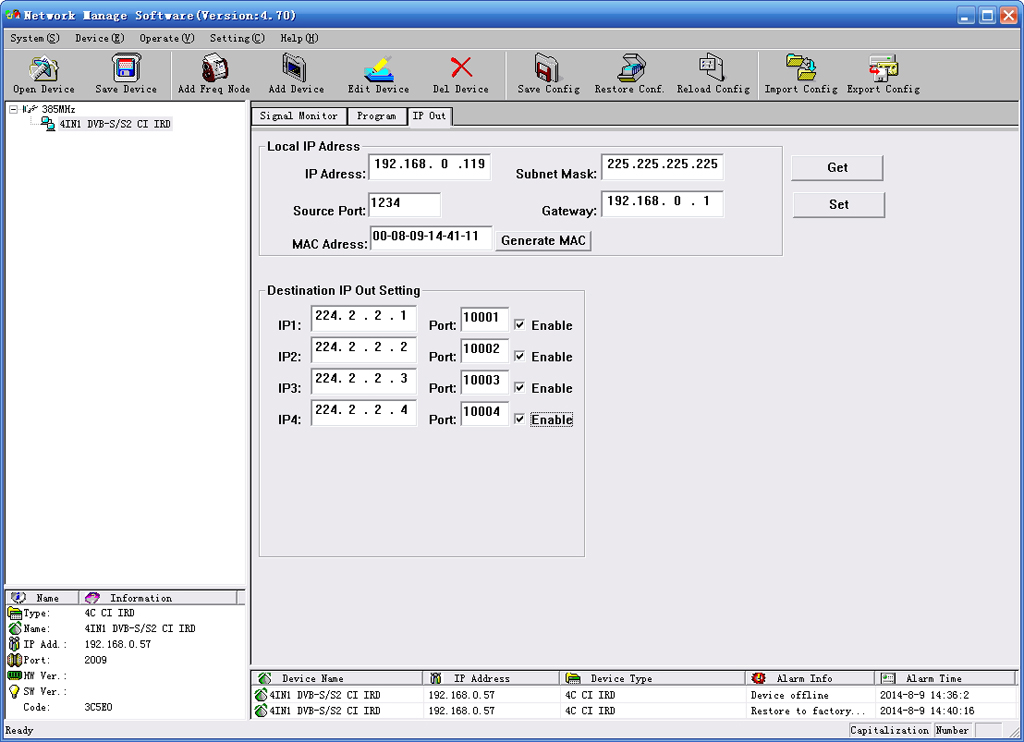The image size is (1024, 742).
Task: Open the Device menu
Action: 99,39
